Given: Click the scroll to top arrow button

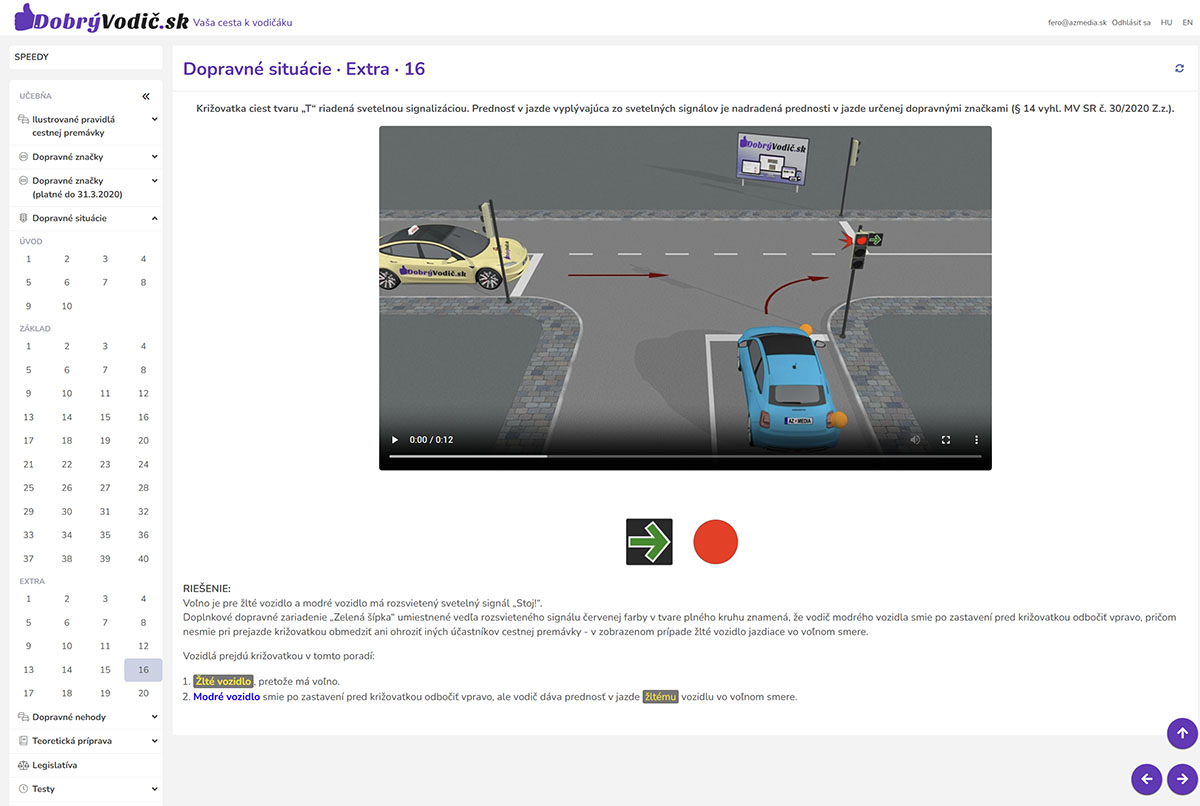Looking at the screenshot, I should click(1182, 733).
